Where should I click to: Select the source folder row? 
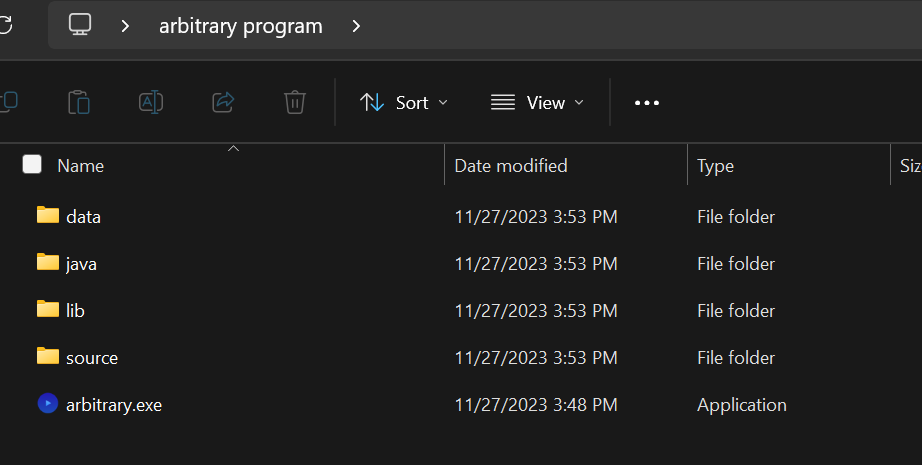[461, 357]
